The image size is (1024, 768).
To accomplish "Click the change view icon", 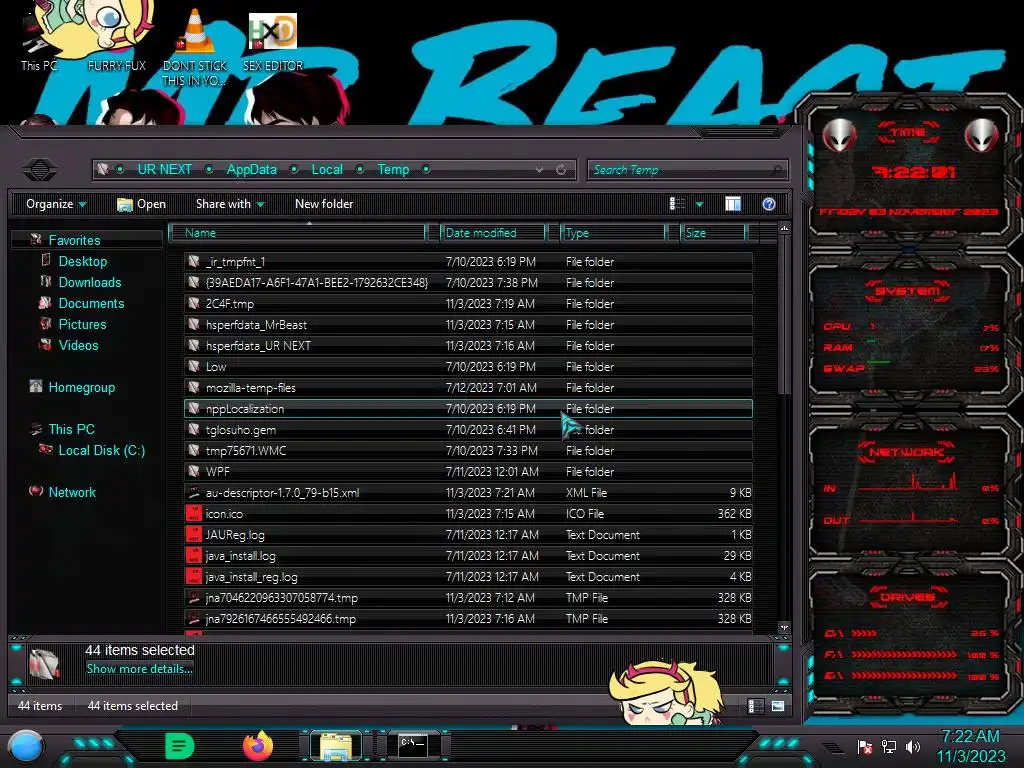I will [678, 204].
